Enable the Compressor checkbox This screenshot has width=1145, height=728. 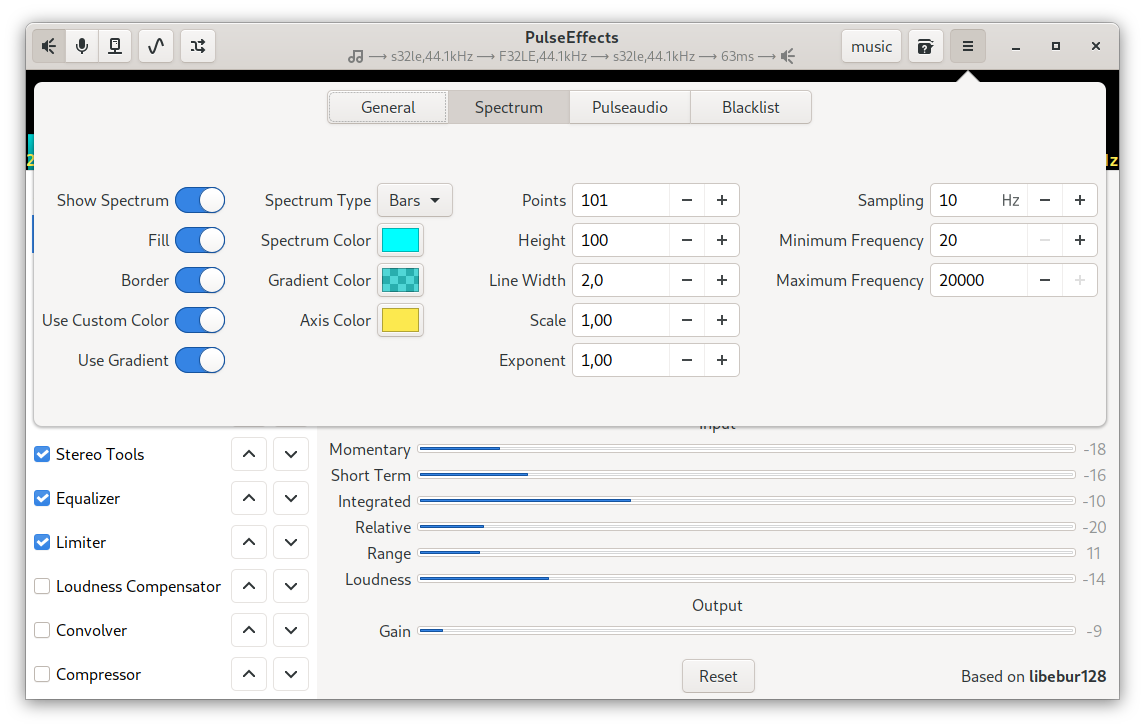42,674
